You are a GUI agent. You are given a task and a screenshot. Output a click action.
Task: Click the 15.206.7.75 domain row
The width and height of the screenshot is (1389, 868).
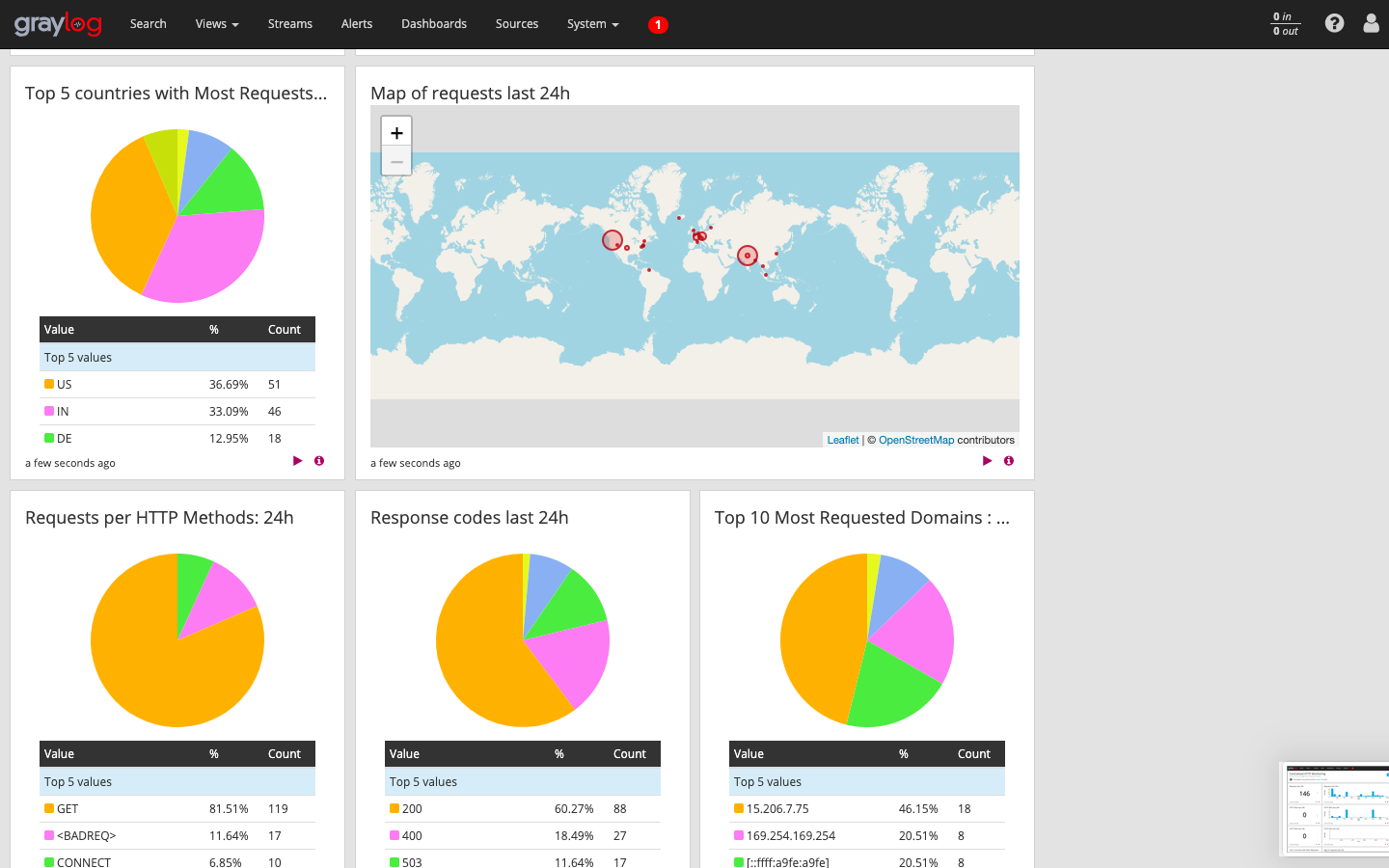[x=867, y=808]
